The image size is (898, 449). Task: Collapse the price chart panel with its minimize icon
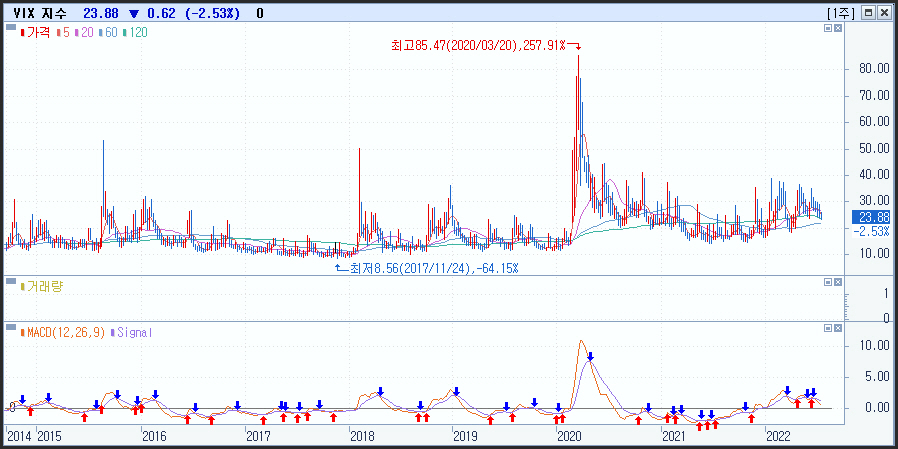coord(828,27)
